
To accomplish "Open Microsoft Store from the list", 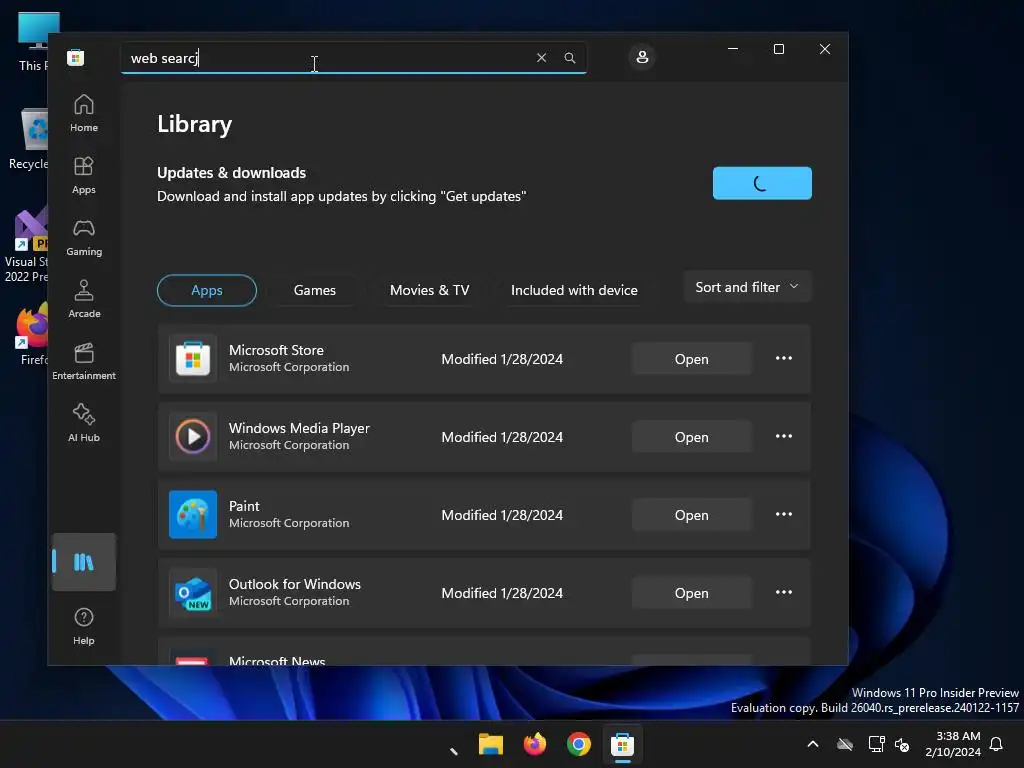I will pyautogui.click(x=692, y=359).
